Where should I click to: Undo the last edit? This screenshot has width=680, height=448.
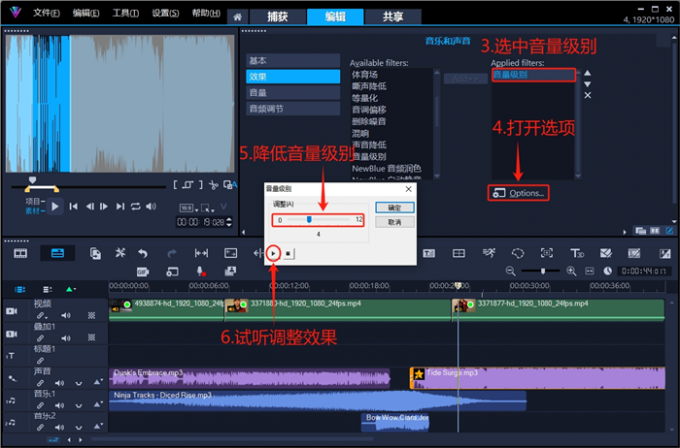(x=143, y=253)
